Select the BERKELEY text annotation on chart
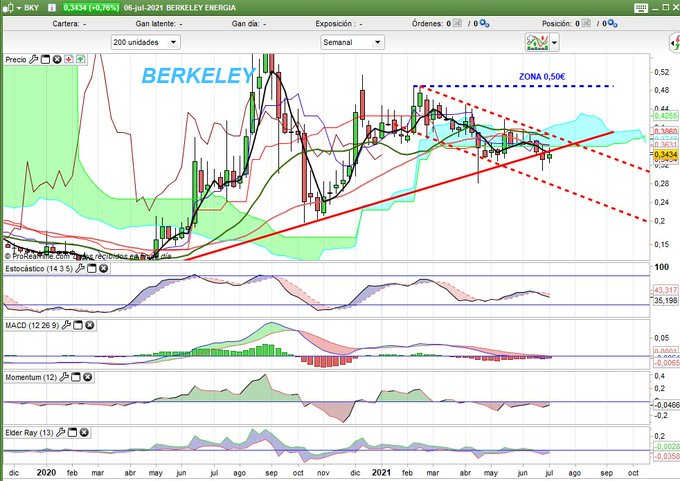Image resolution: width=680 pixels, height=481 pixels. pos(198,76)
